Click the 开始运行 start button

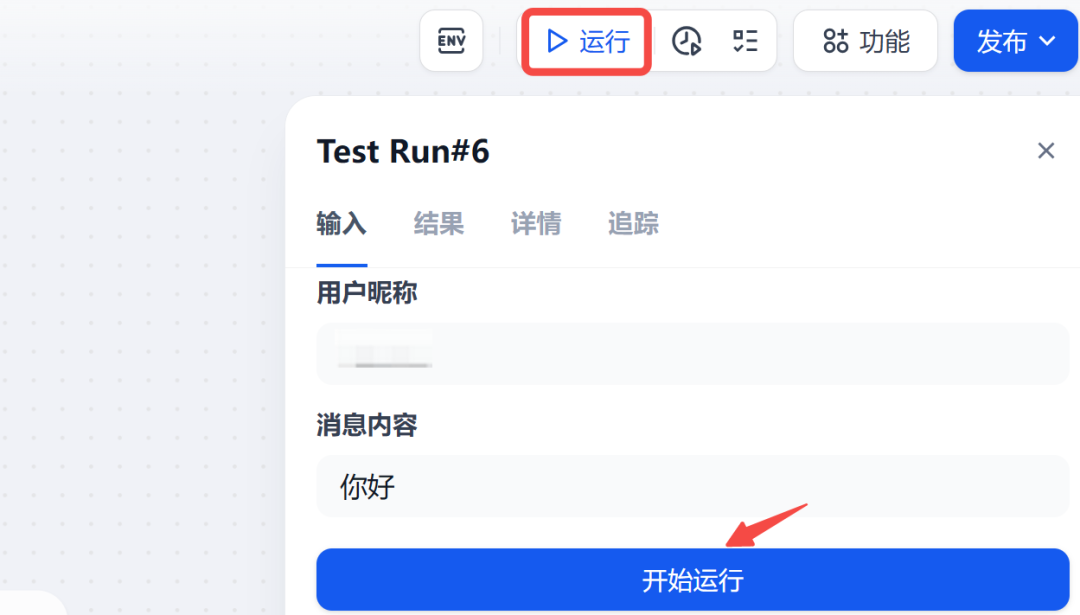point(692,580)
